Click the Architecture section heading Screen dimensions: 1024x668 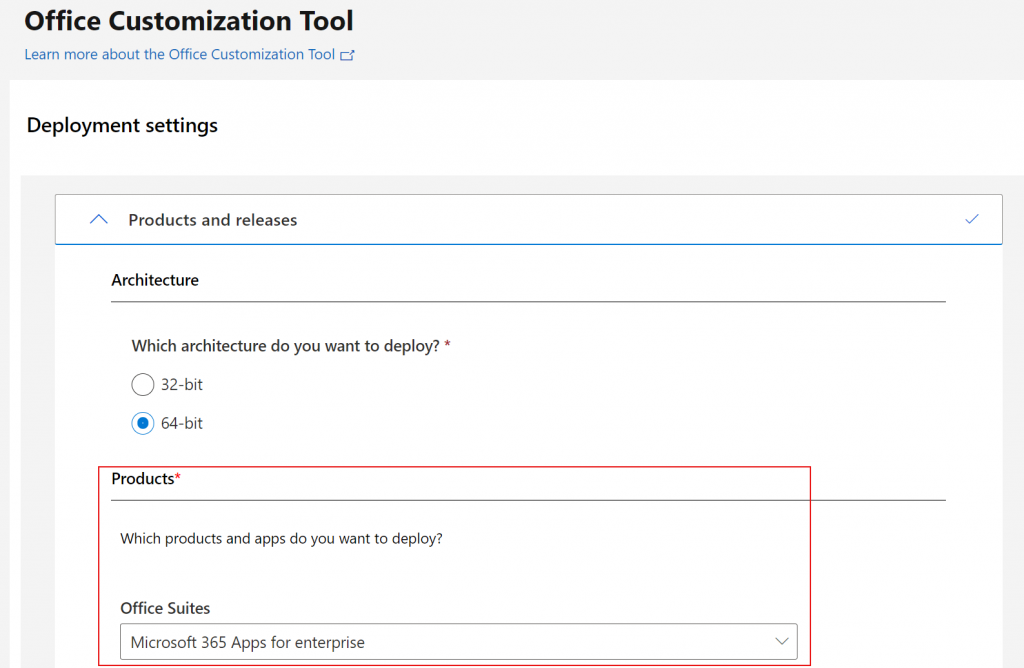155,280
